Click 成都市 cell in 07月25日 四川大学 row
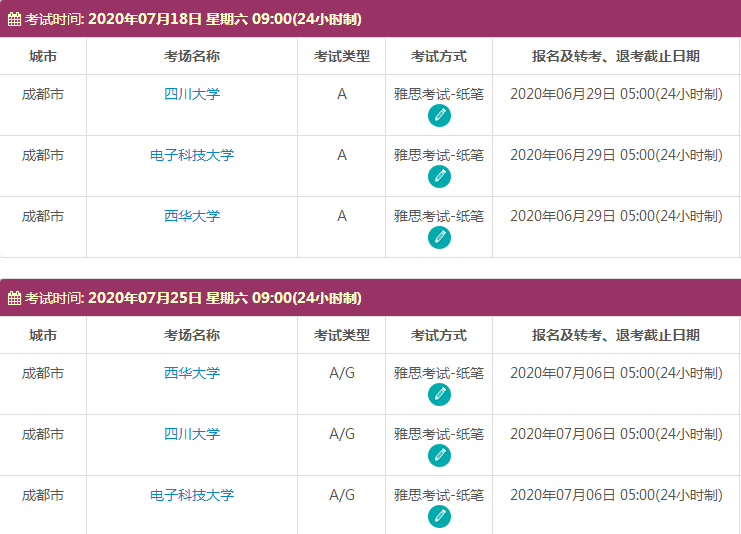The image size is (741, 534). pos(43,434)
